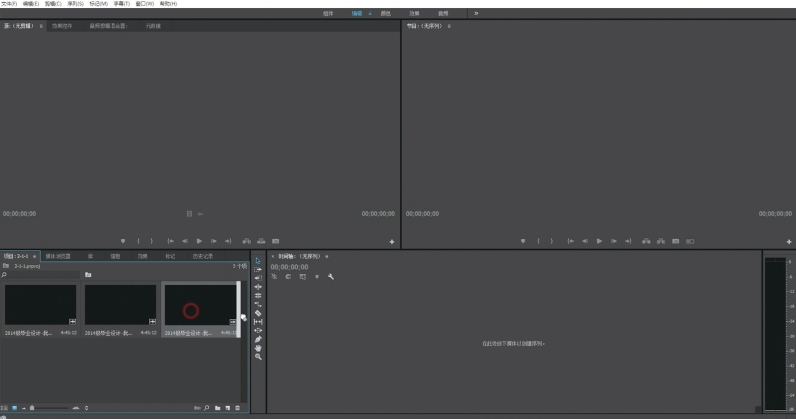Add marker in the timeline panel
This screenshot has width=796, height=419.
pyautogui.click(x=317, y=277)
